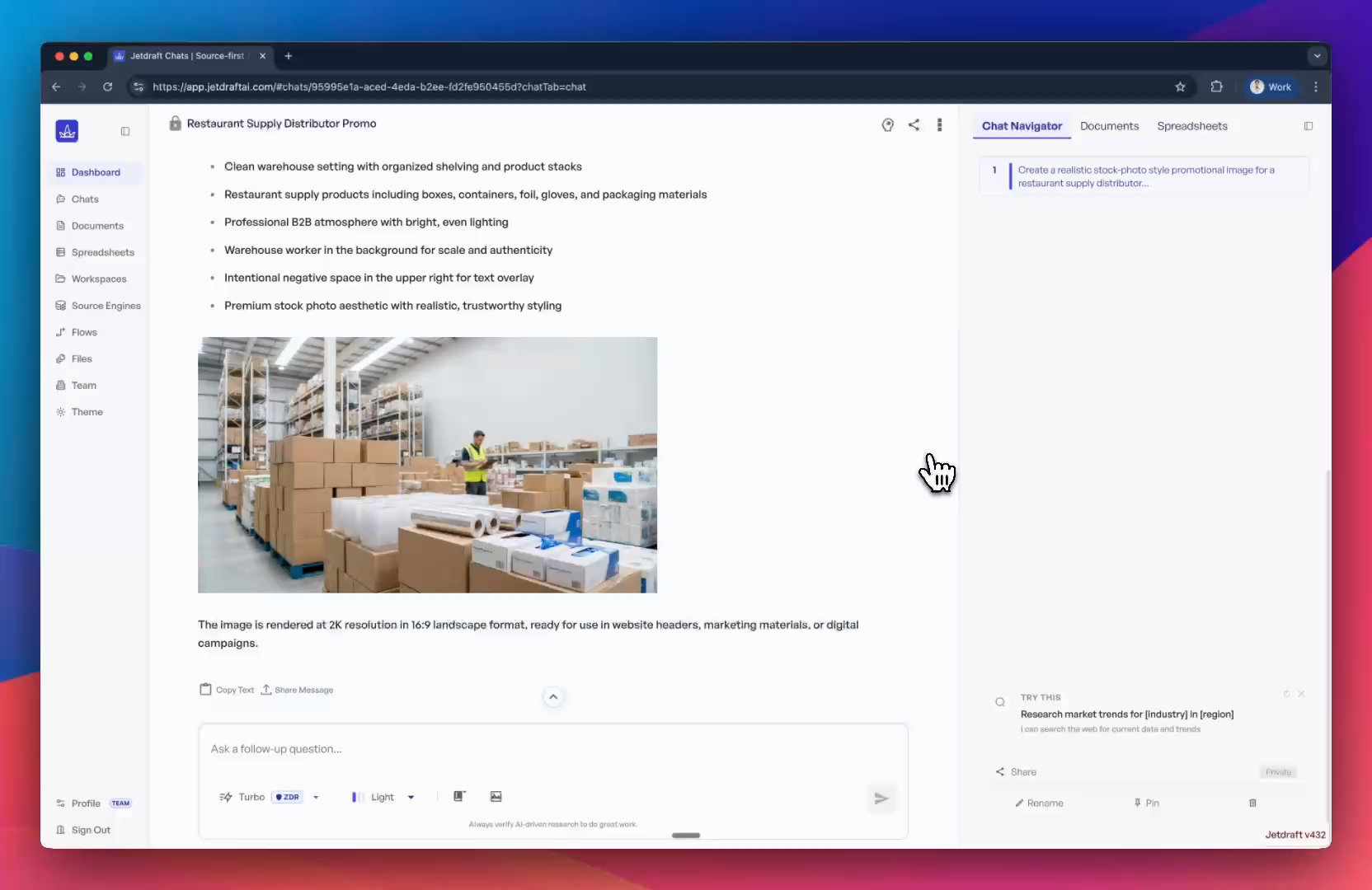Switch to the Documents tab
Screen dimensions: 1372x890
(1109, 126)
